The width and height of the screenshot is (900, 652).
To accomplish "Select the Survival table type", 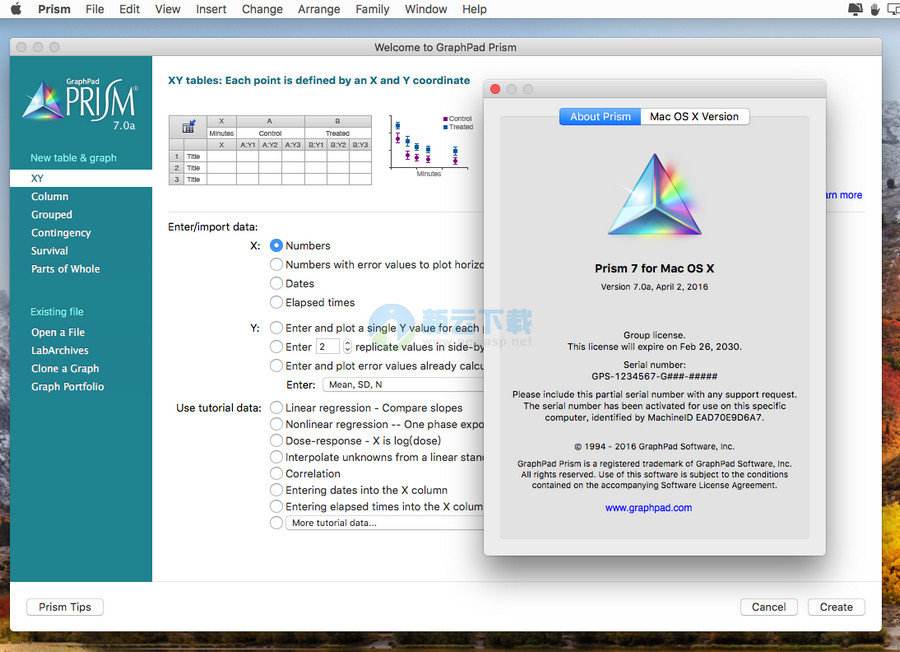I will tap(49, 251).
